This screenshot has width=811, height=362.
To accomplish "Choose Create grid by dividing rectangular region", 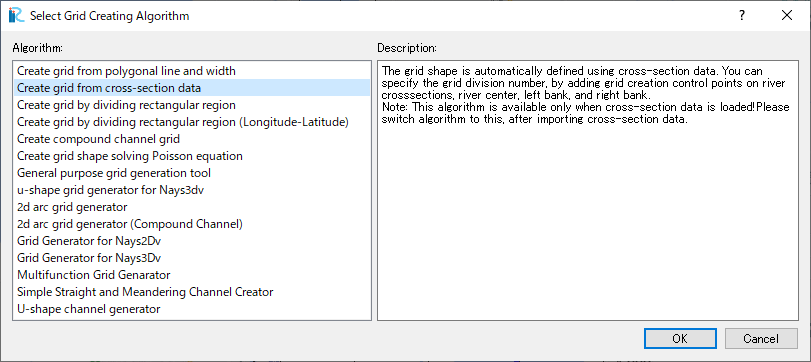I will (x=192, y=105).
